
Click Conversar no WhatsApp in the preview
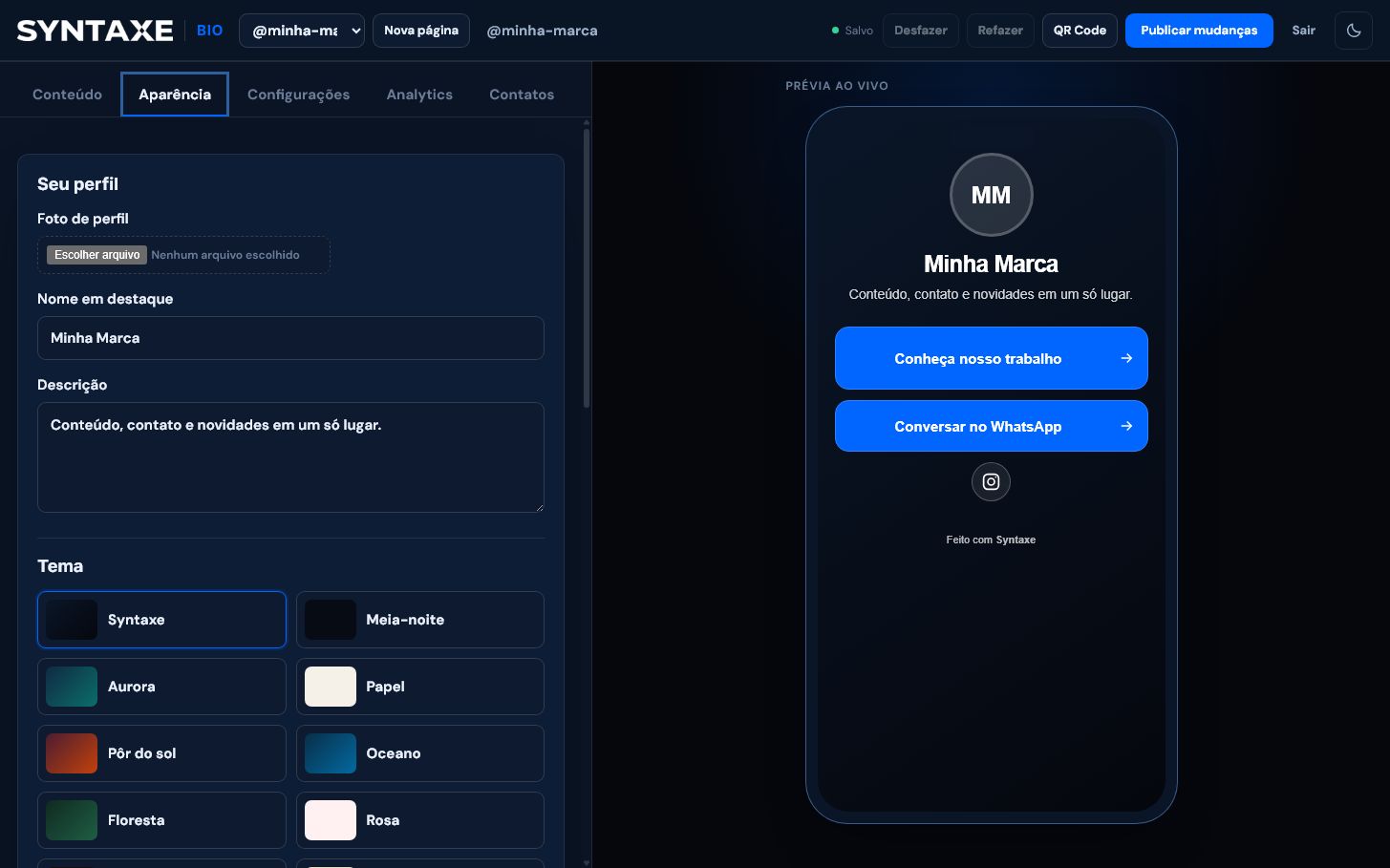click(992, 426)
